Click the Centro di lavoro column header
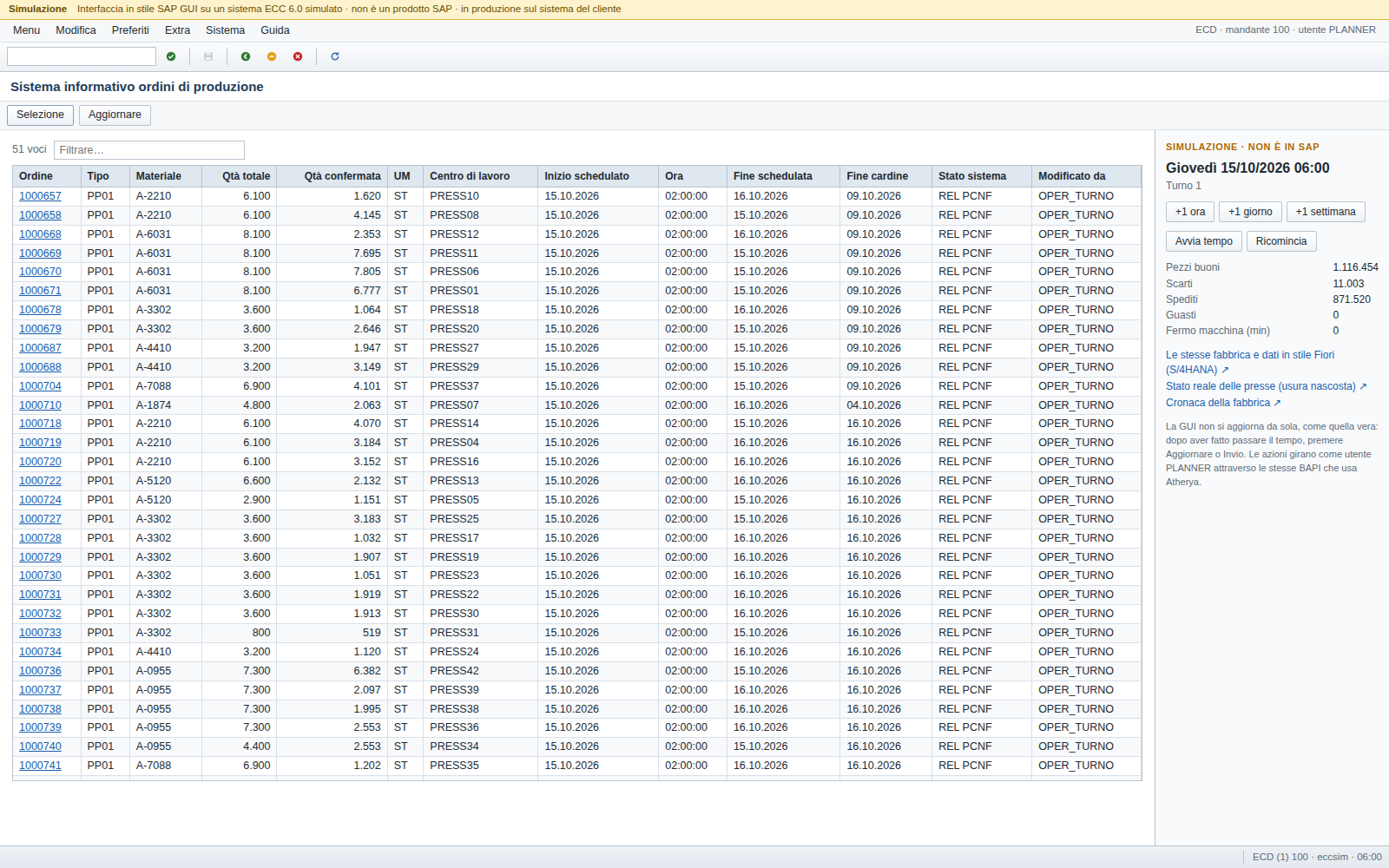The image size is (1389, 868). click(480, 176)
